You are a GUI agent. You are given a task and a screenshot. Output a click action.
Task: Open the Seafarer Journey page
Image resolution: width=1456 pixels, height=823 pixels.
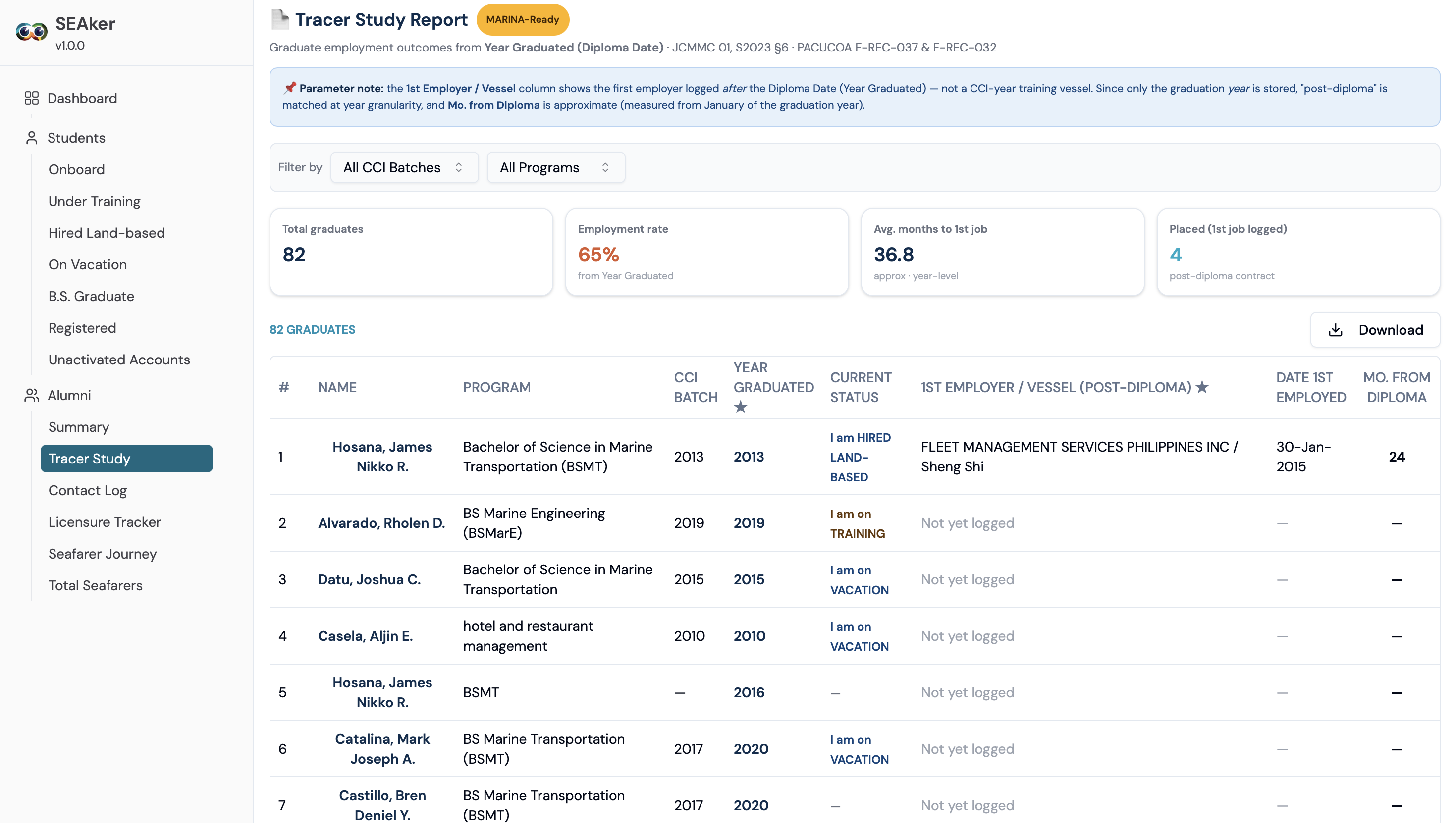pyautogui.click(x=103, y=554)
